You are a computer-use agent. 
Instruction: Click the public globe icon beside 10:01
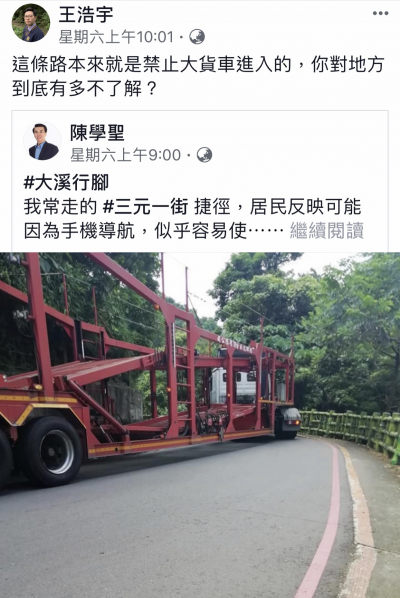click(197, 37)
